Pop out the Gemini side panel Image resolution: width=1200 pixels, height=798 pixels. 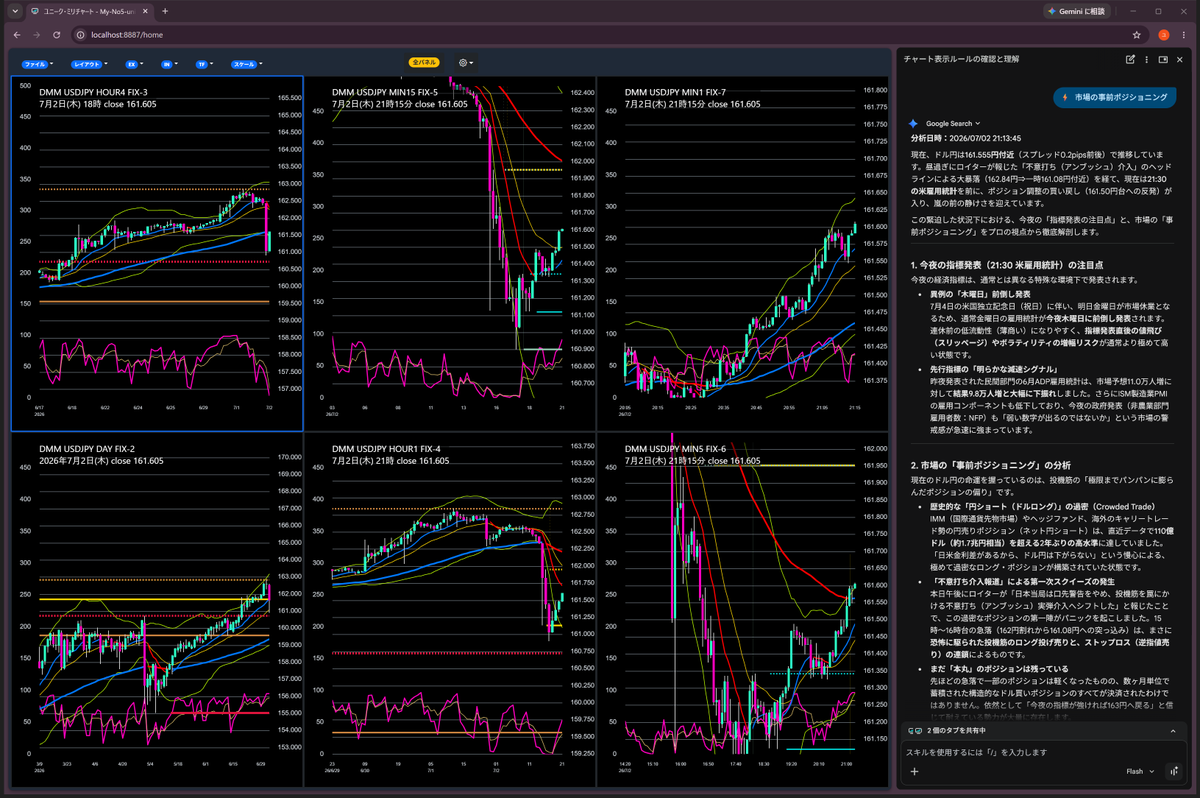[1163, 59]
